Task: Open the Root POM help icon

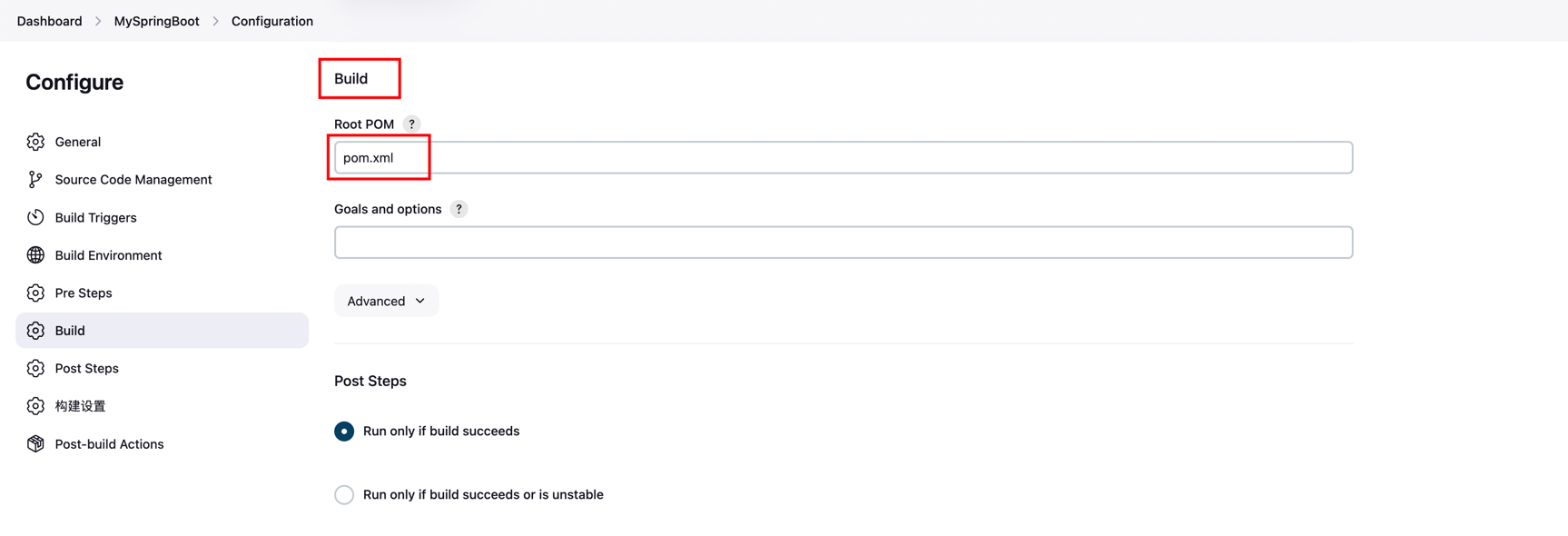Action: 411,124
